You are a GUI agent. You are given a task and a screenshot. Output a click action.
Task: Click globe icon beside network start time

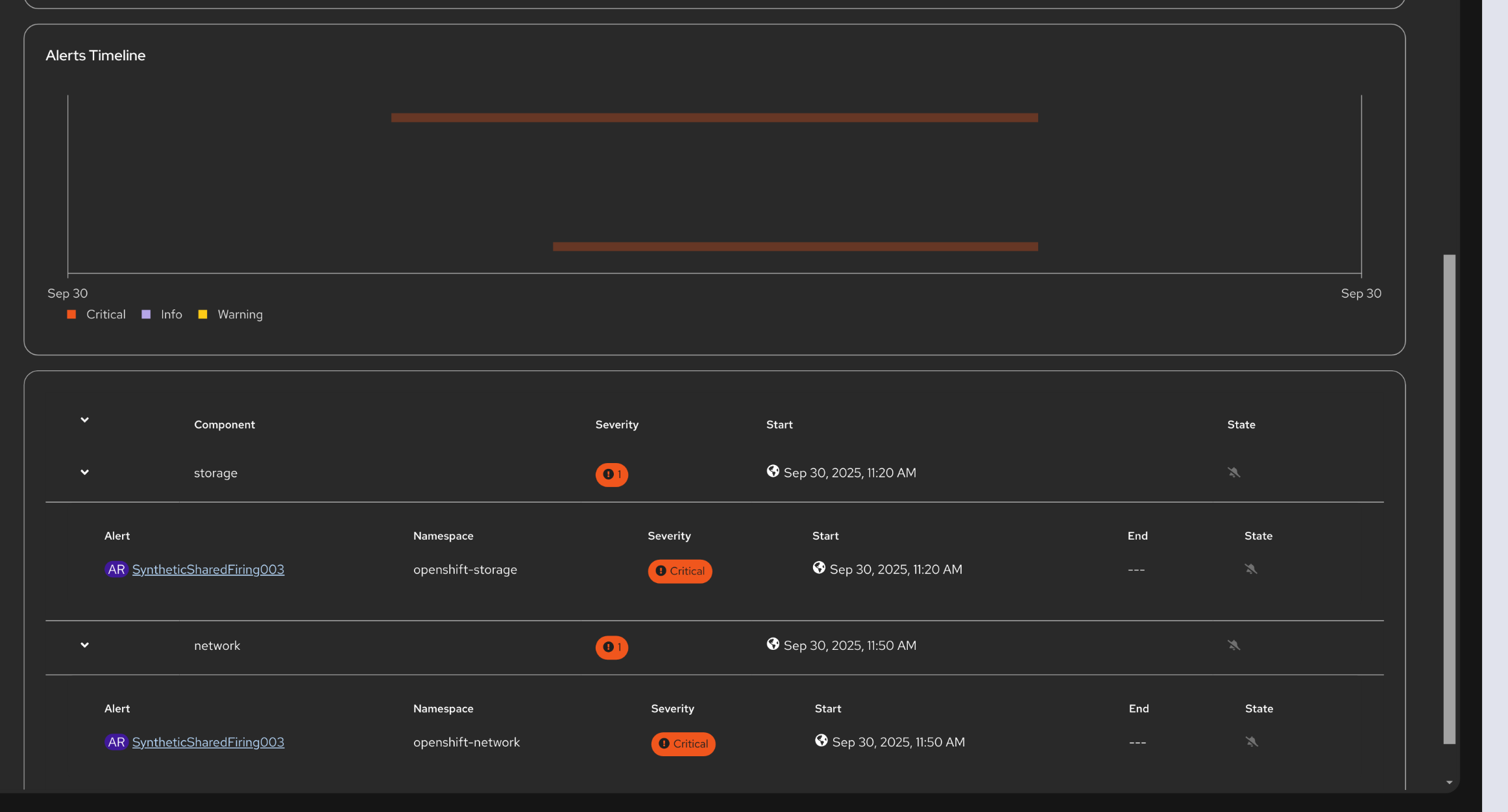pyautogui.click(x=773, y=644)
